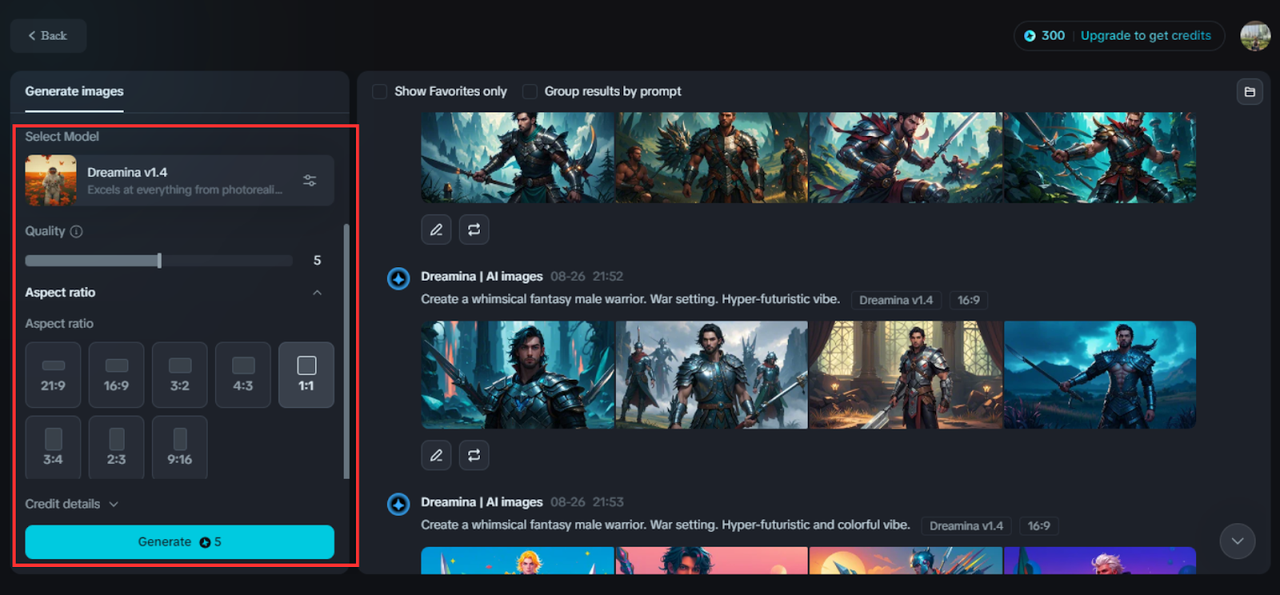Open fourth thumbnail in the 21:52 row
The image size is (1280, 595).
pos(1100,375)
